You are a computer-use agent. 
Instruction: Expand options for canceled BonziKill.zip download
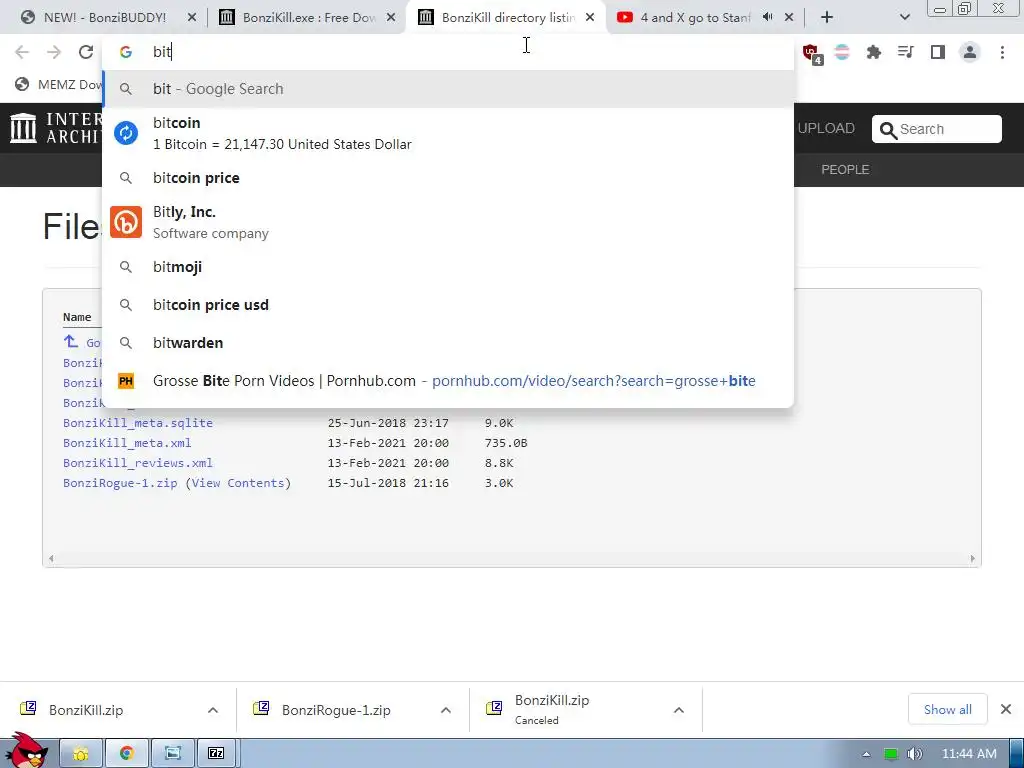[679, 710]
